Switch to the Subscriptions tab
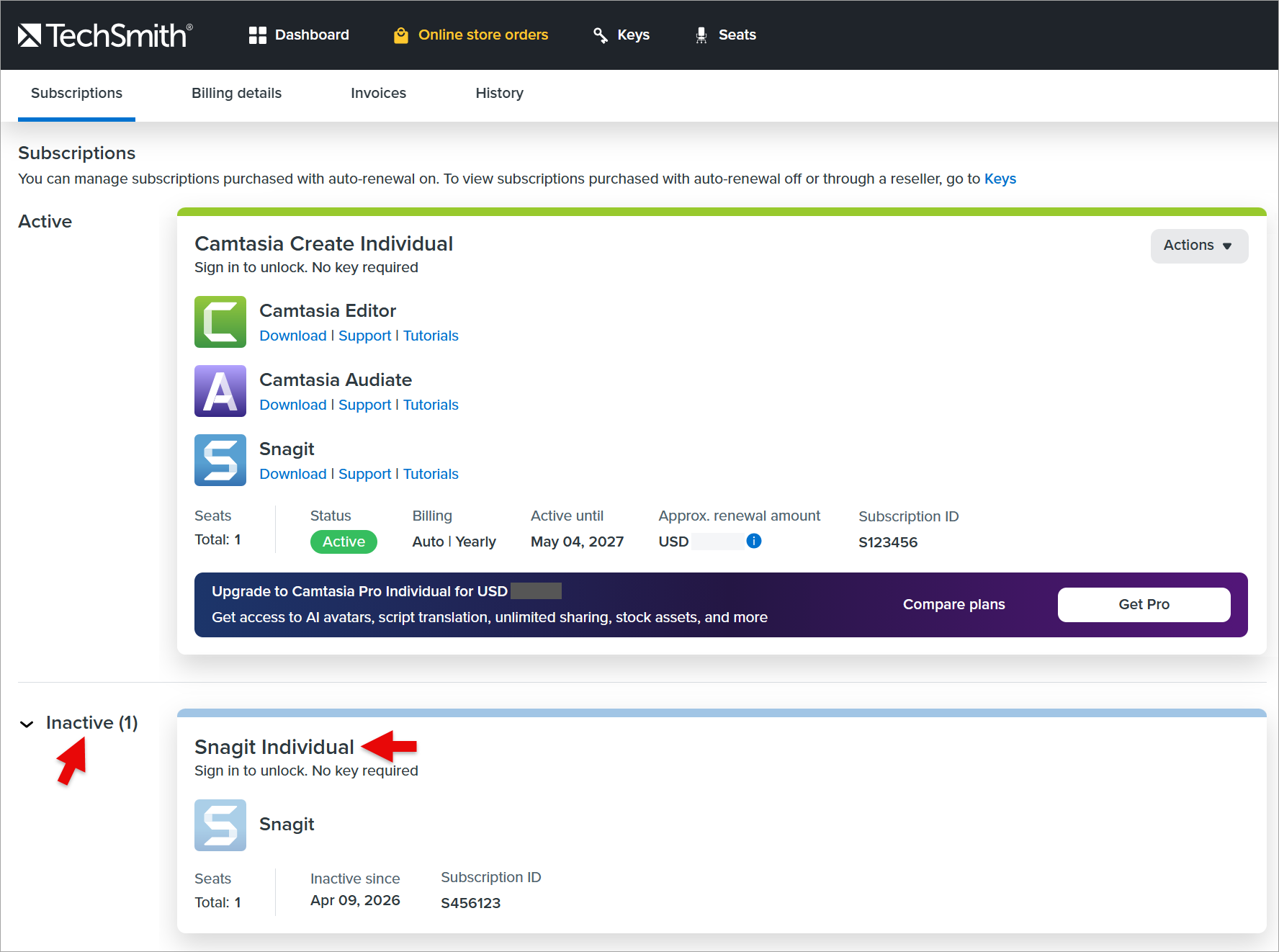Viewport: 1279px width, 952px height. [76, 94]
